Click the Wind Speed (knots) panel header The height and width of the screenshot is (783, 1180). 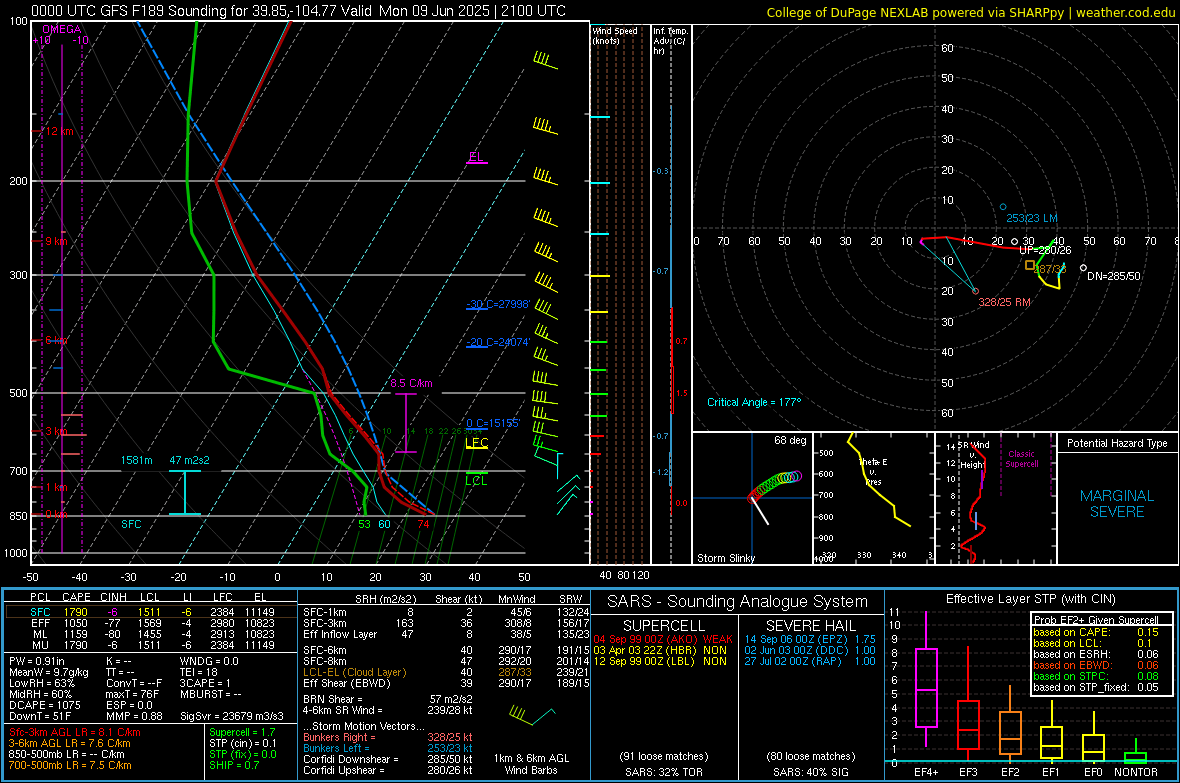click(x=615, y=35)
